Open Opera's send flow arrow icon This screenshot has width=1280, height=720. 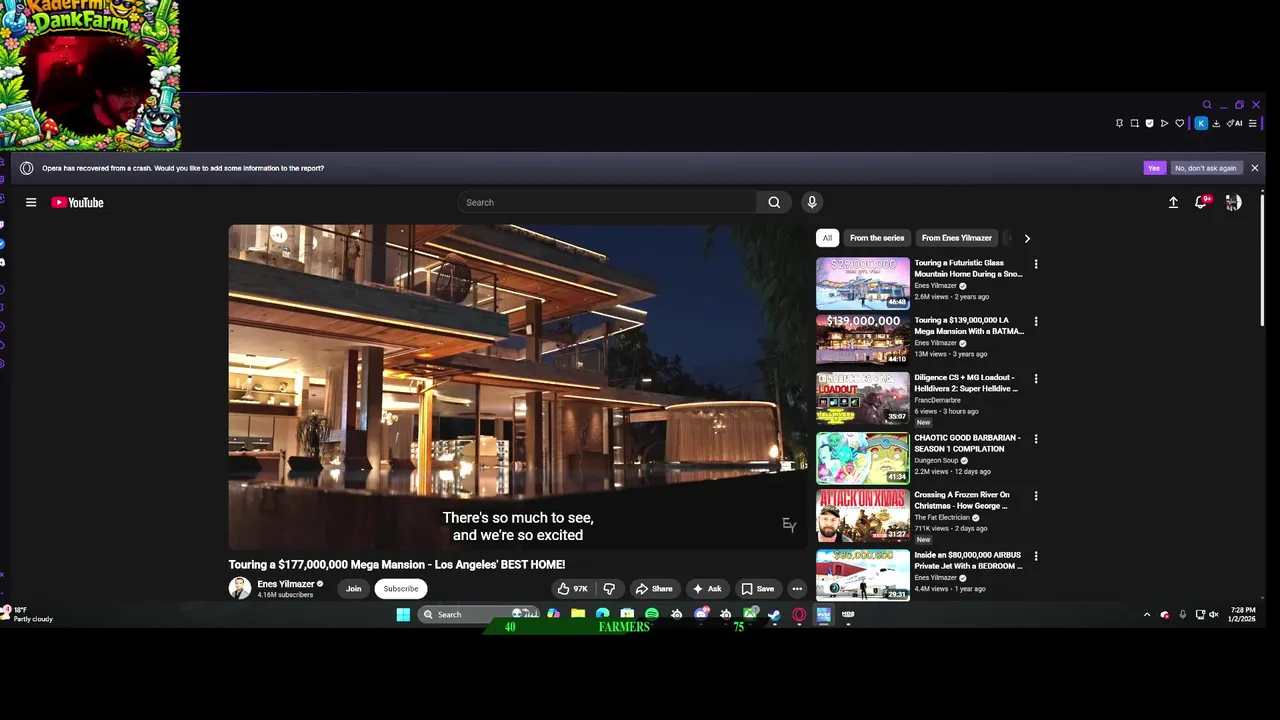tap(1164, 123)
